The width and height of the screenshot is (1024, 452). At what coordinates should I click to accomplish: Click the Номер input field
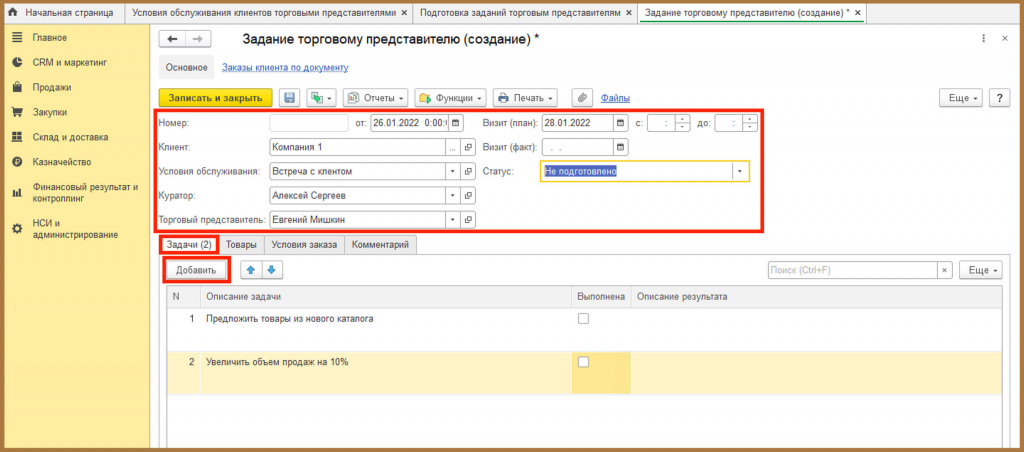point(309,123)
